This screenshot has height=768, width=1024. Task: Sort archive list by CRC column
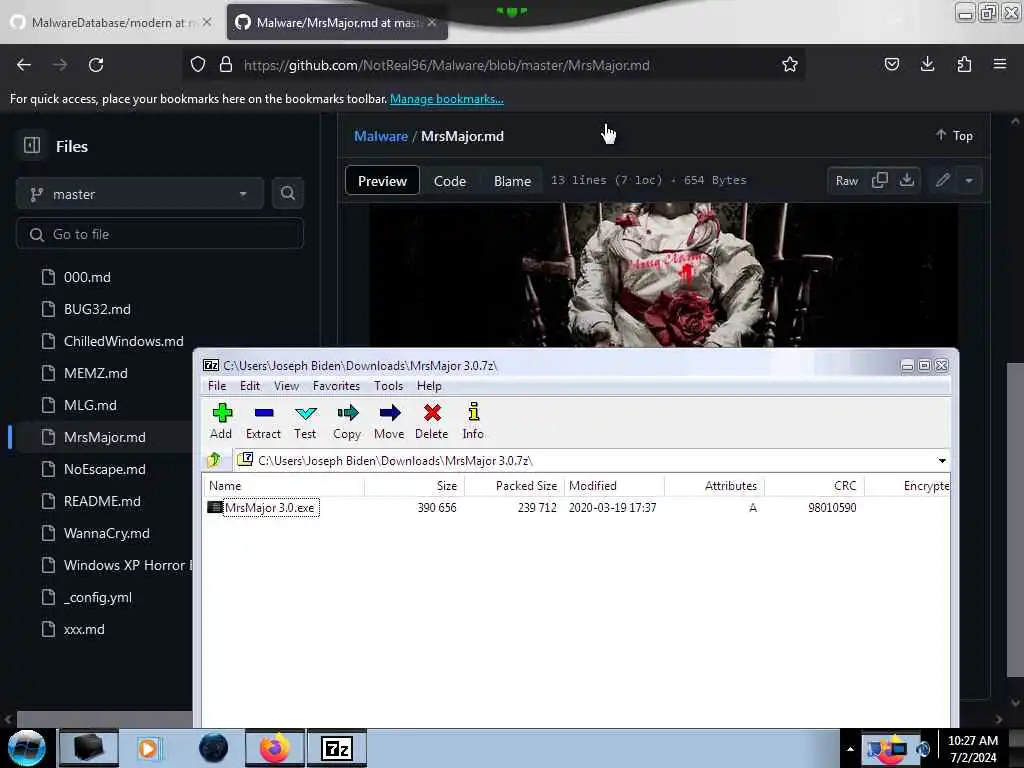point(814,486)
